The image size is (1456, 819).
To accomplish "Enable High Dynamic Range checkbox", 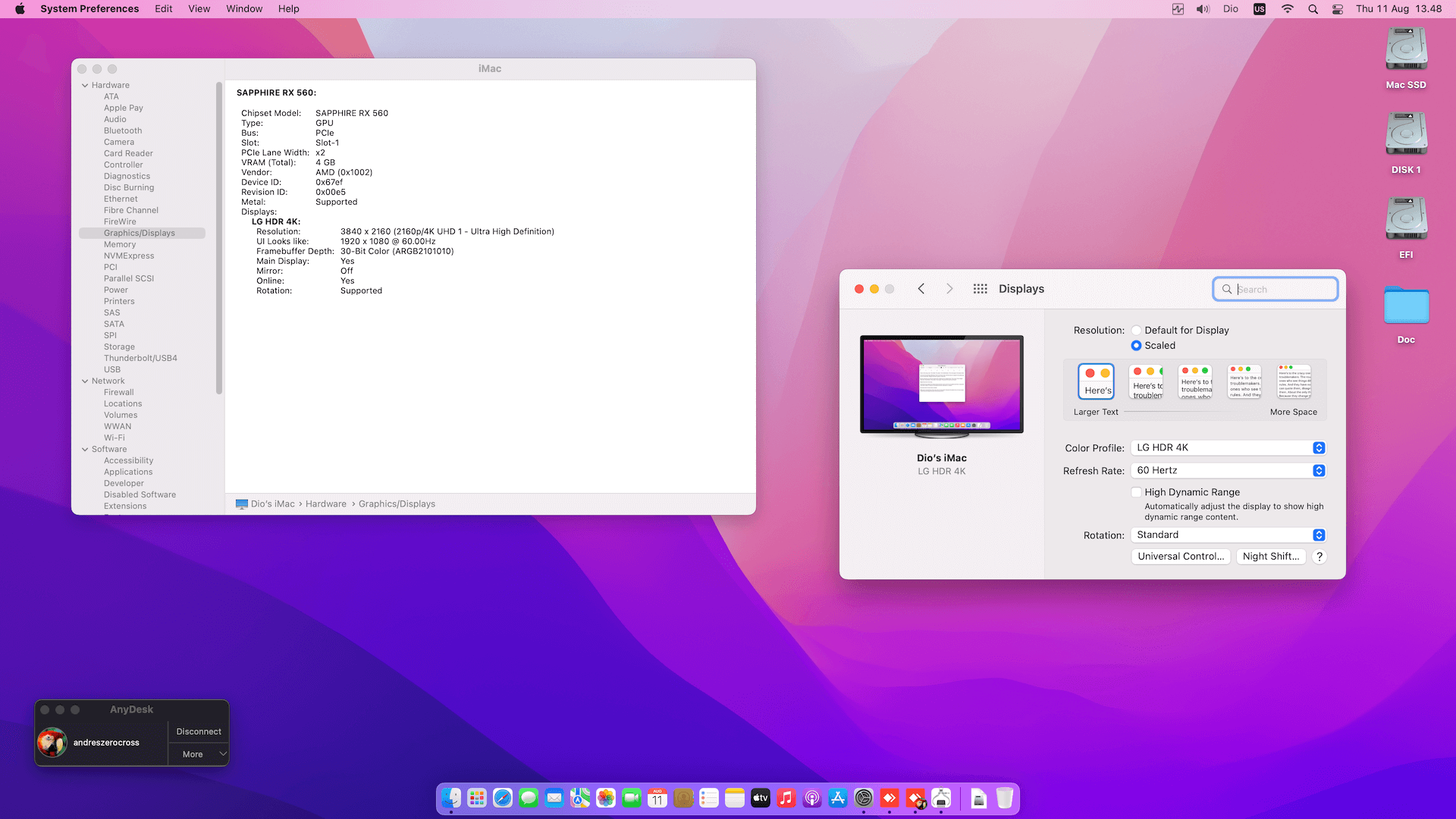I will 1136,492.
